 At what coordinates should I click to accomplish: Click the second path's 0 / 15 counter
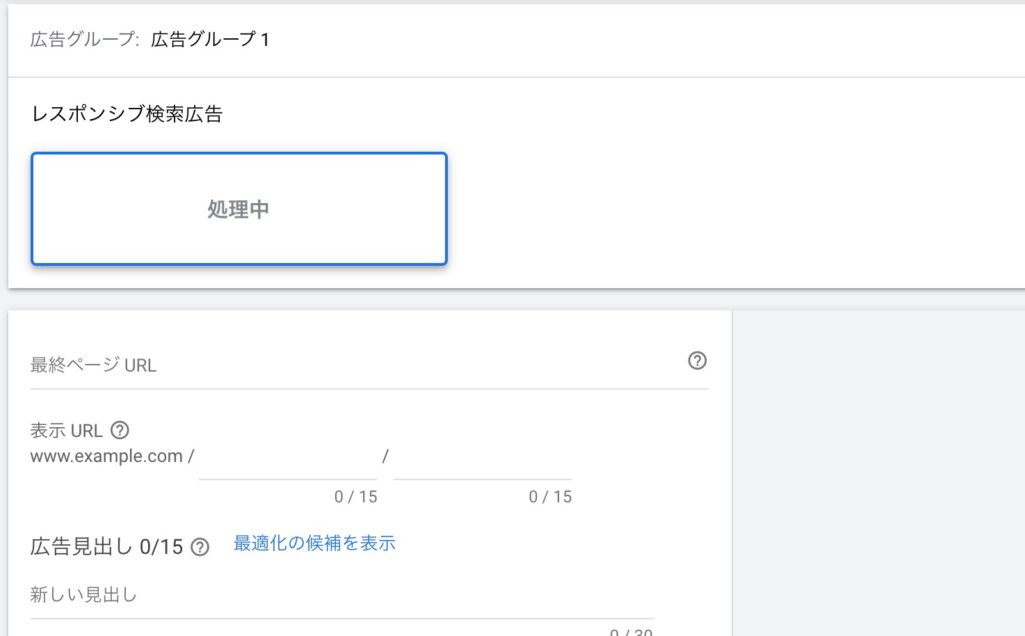[550, 497]
